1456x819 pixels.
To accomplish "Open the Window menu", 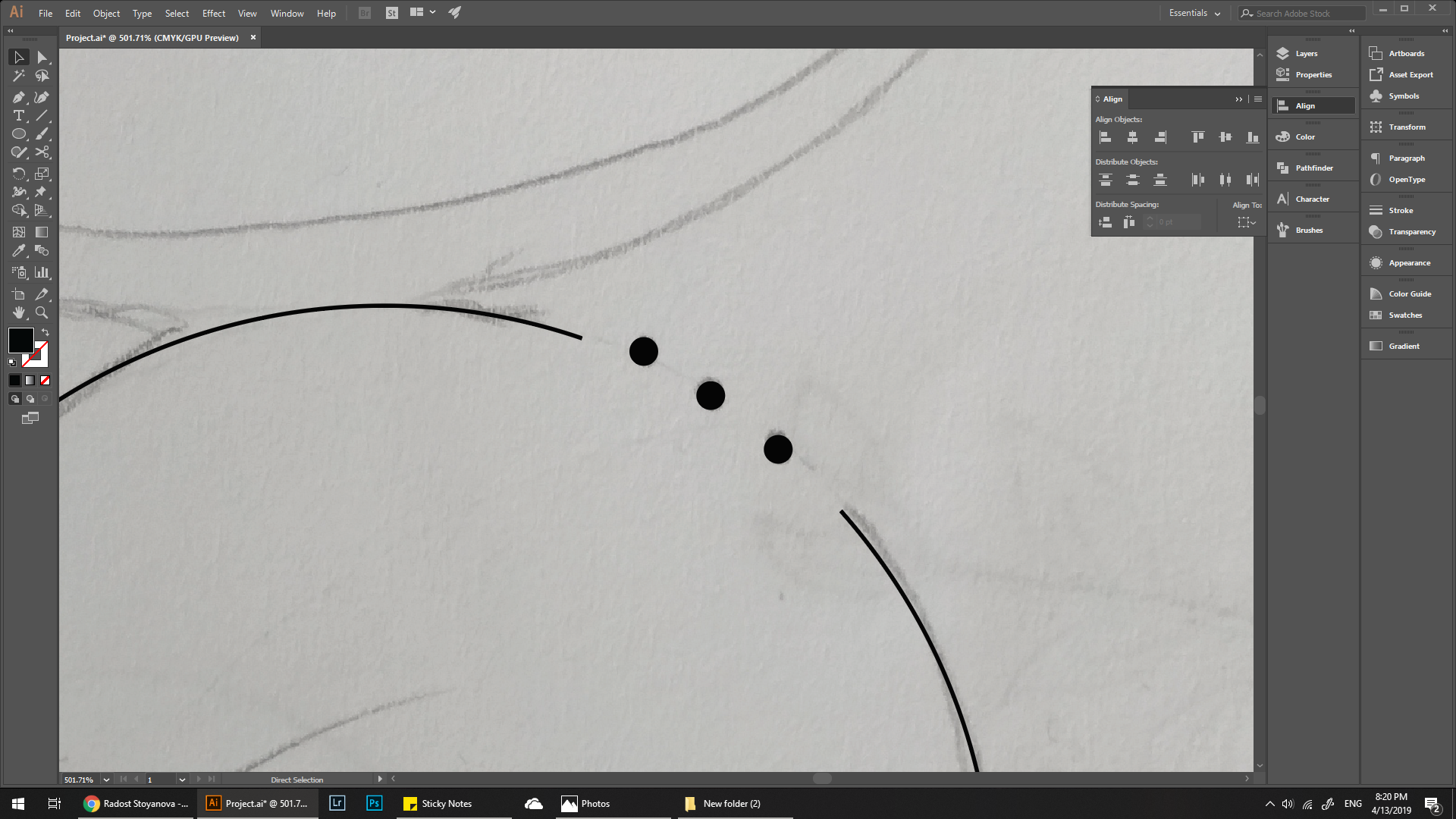I will click(x=287, y=14).
